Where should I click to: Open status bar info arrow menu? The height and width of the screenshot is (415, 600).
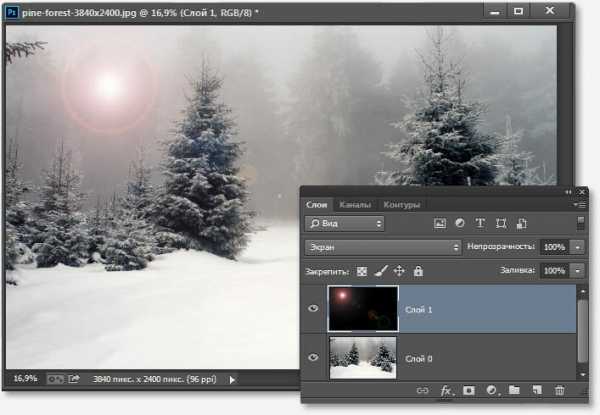232,380
